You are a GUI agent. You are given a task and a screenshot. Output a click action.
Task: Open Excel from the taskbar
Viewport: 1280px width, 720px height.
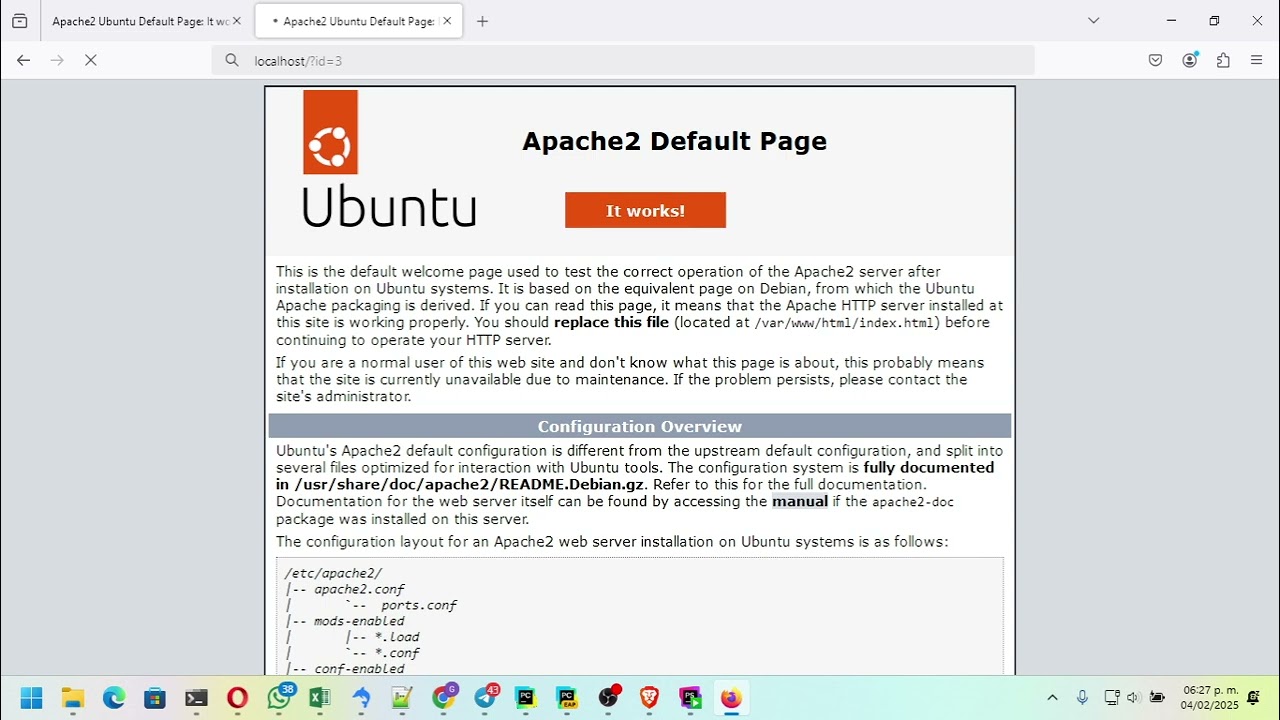pyautogui.click(x=320, y=697)
